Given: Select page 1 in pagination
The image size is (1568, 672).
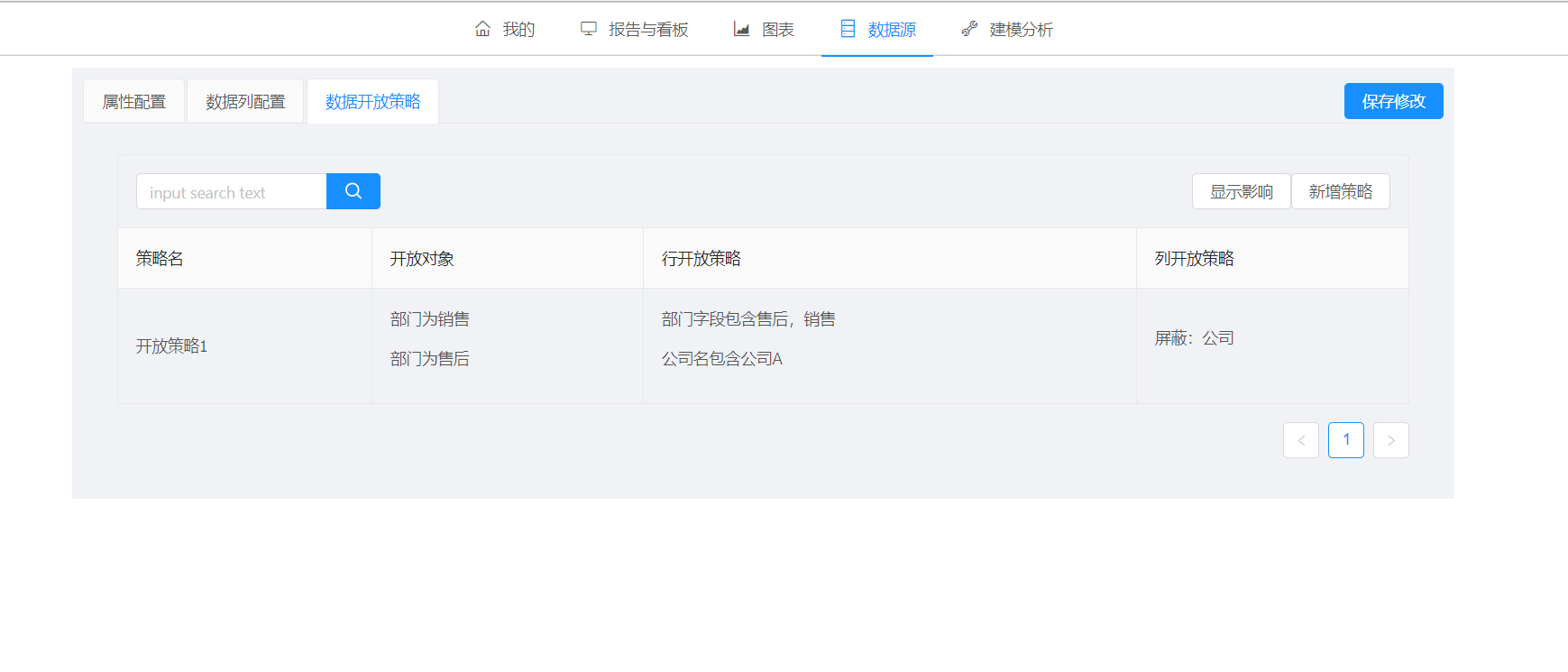Looking at the screenshot, I should (1345, 440).
